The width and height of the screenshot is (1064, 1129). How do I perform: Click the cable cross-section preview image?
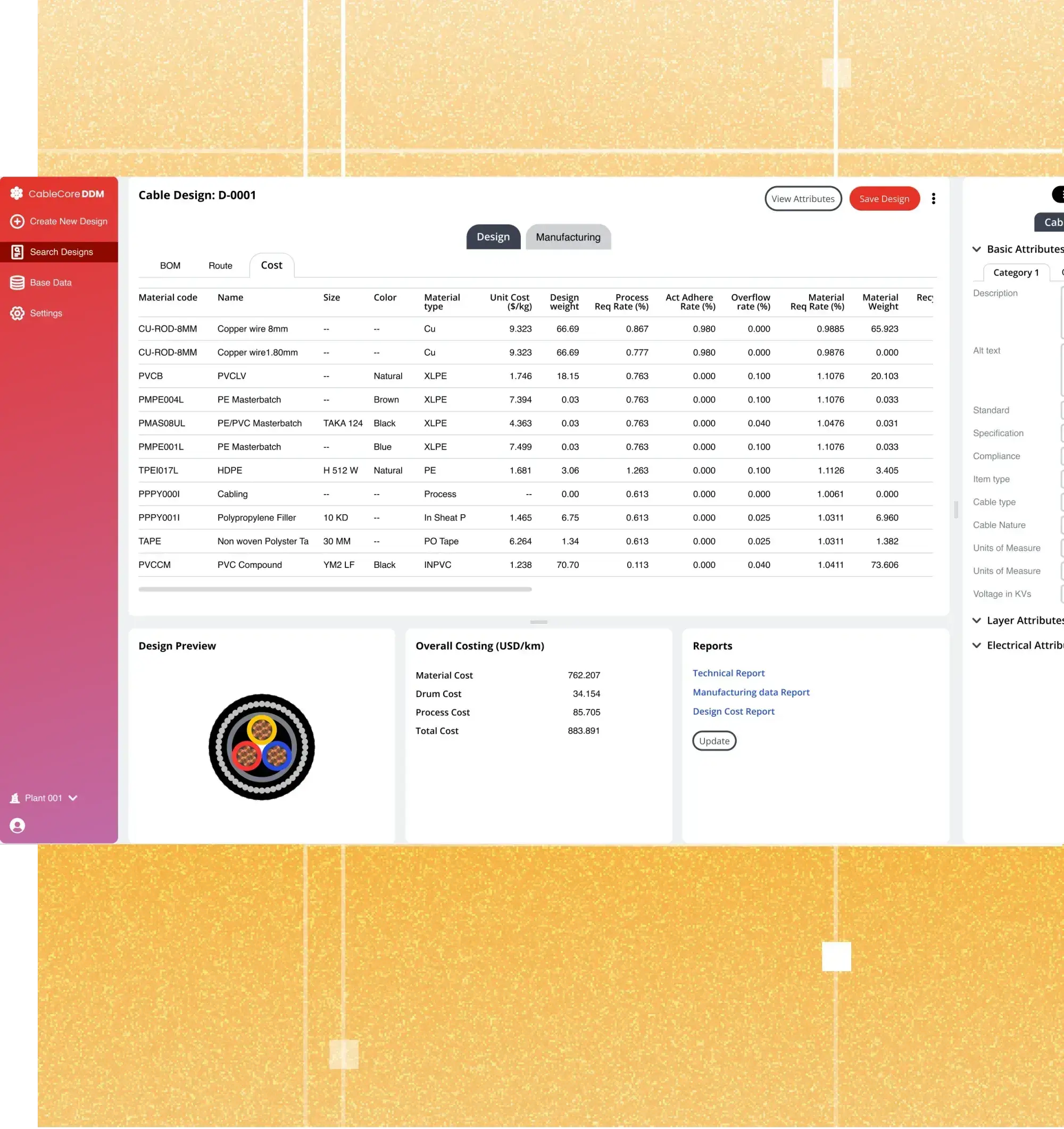point(261,747)
